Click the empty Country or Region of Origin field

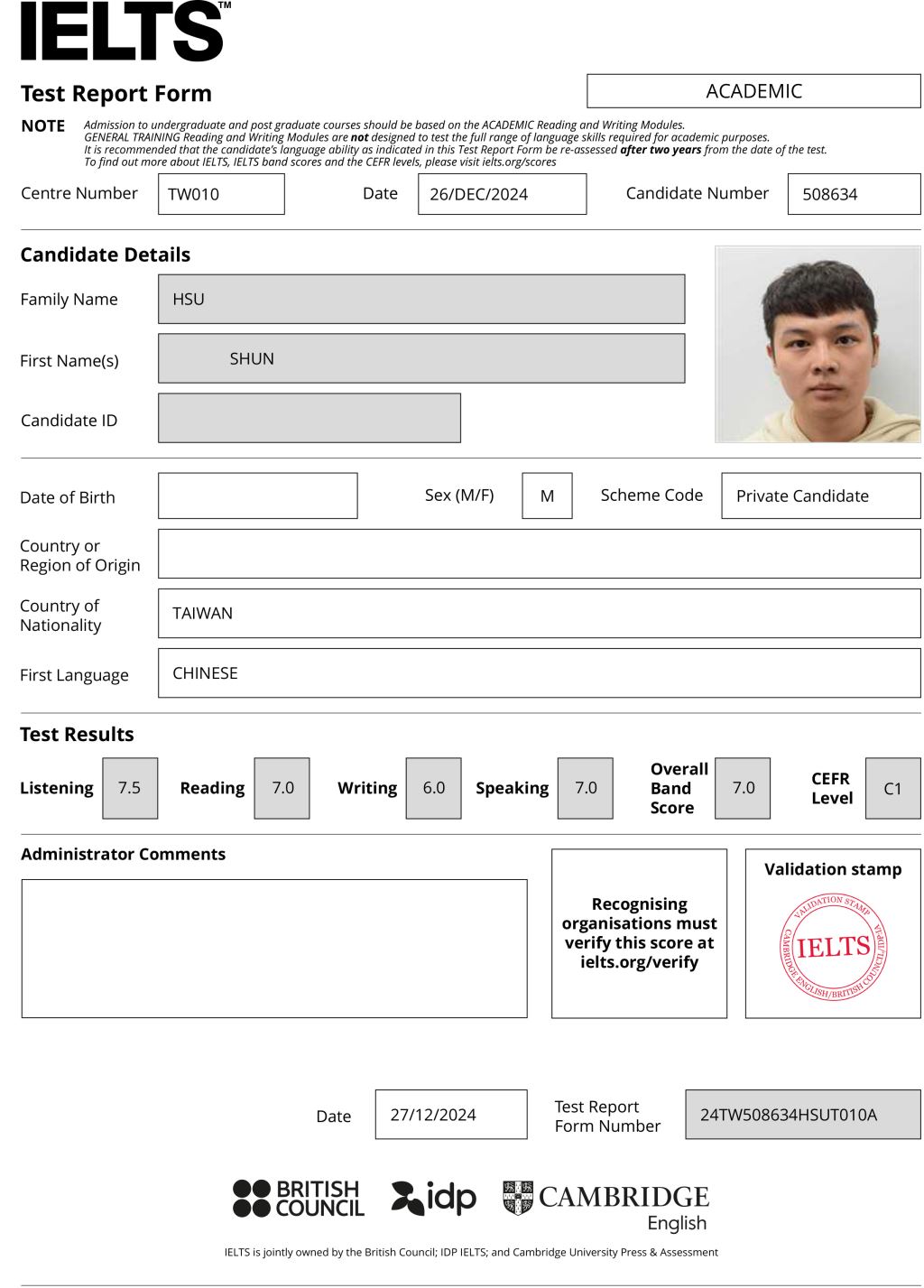(540, 553)
